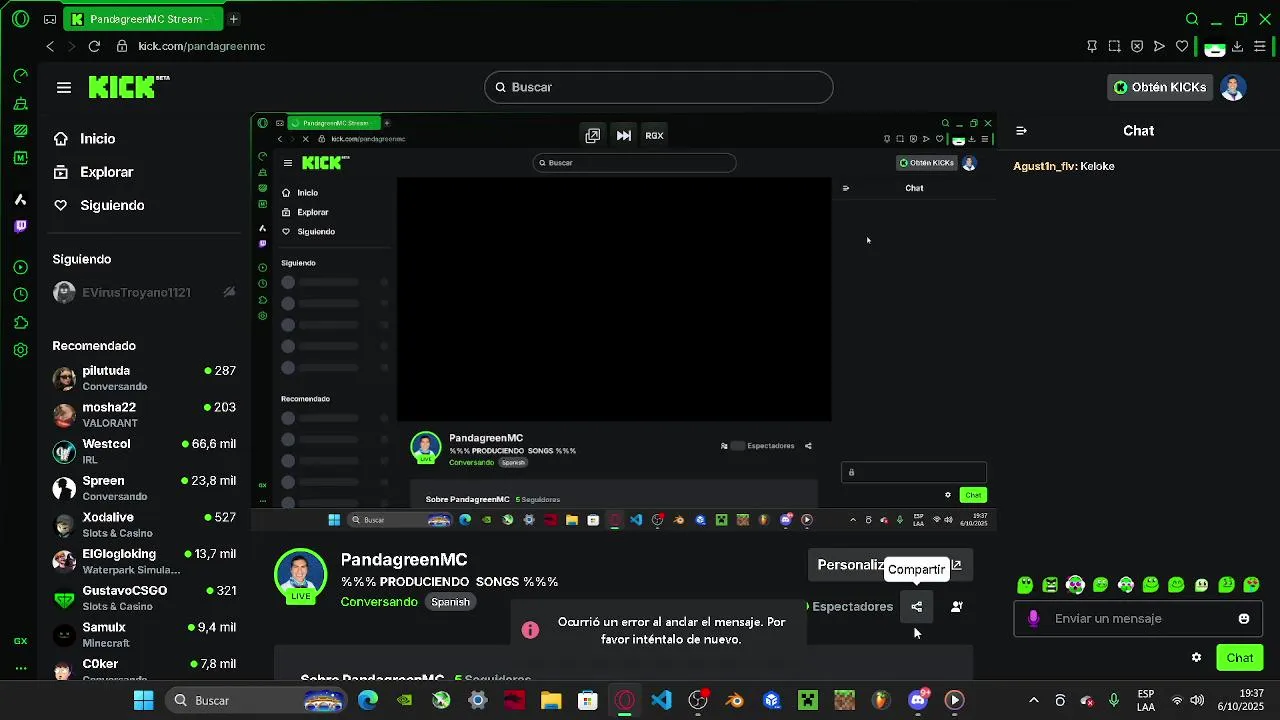
Task: Click the Share (Compartir) icon
Action: 916,606
